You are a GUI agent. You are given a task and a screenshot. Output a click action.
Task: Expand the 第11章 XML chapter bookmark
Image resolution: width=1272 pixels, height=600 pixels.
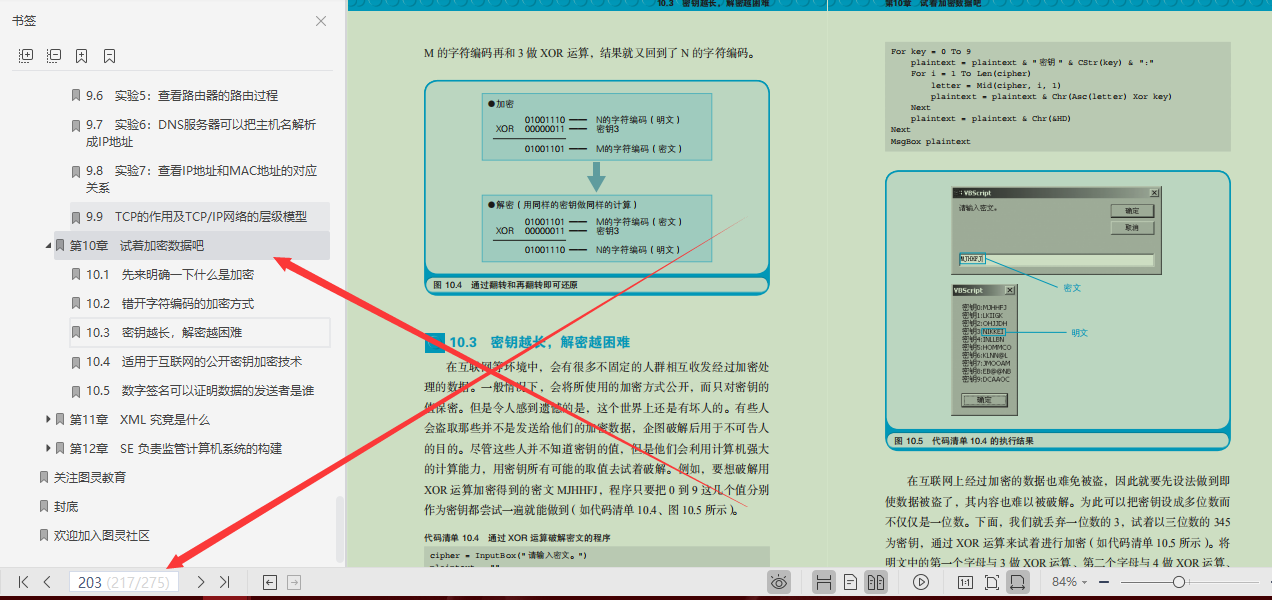pos(48,420)
